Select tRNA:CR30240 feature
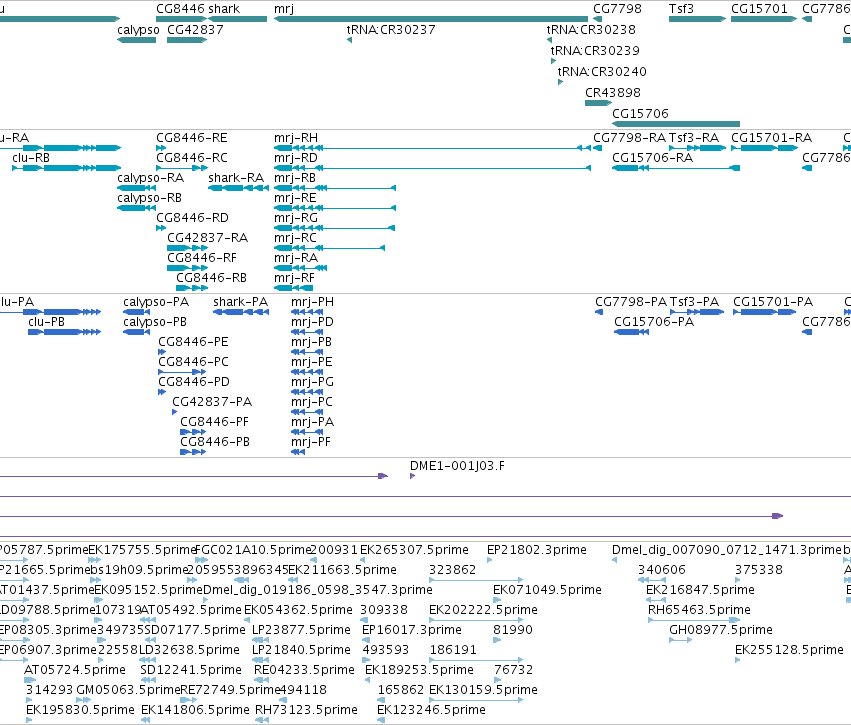This screenshot has height=725, width=851. [561, 82]
